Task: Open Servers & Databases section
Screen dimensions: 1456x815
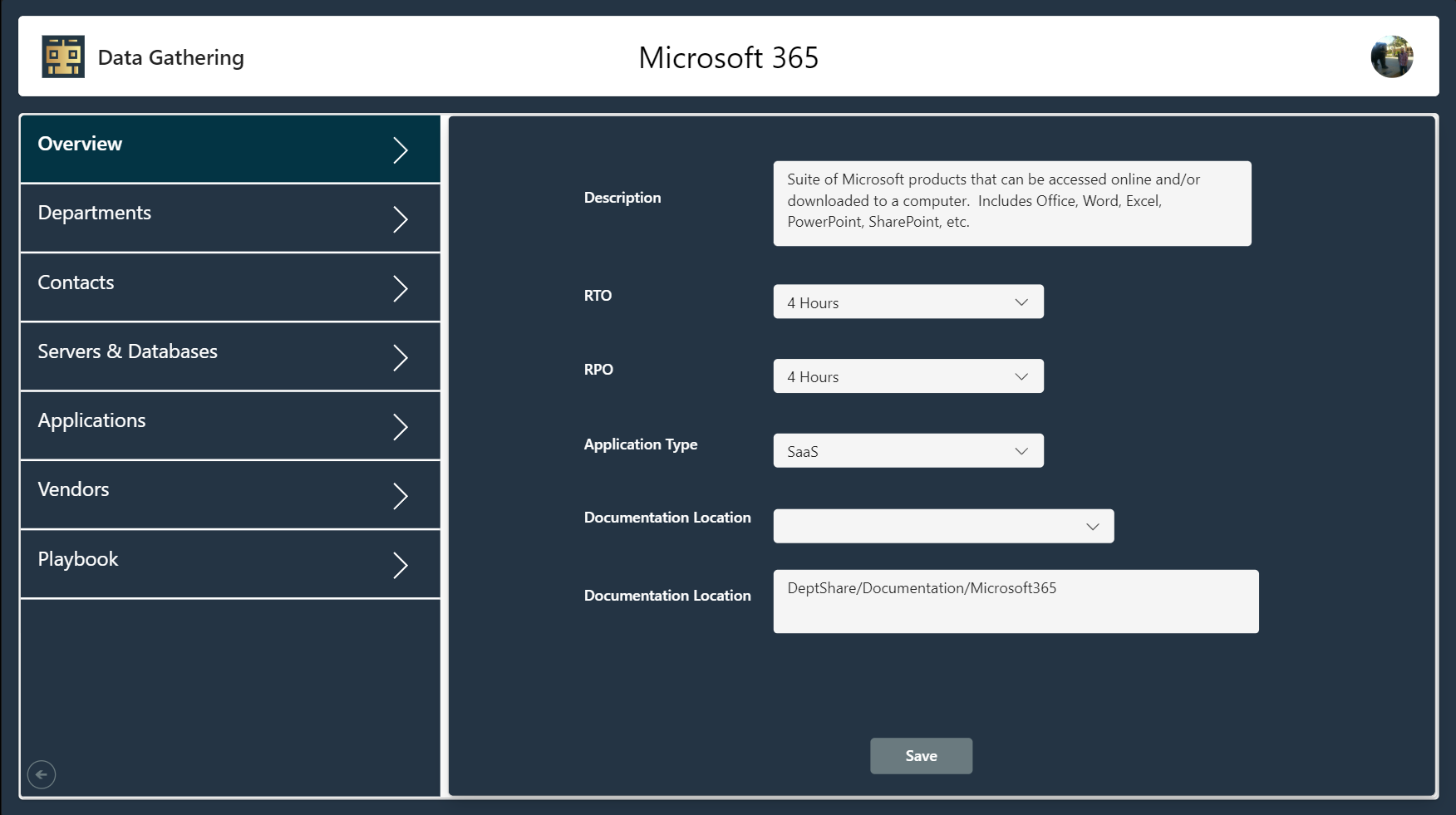Action: click(x=230, y=356)
